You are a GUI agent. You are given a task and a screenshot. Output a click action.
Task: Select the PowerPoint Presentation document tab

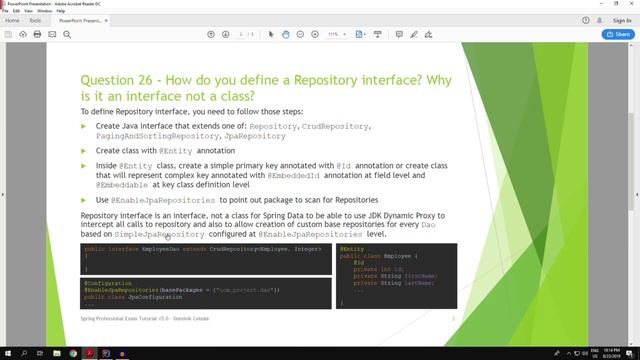coord(80,20)
